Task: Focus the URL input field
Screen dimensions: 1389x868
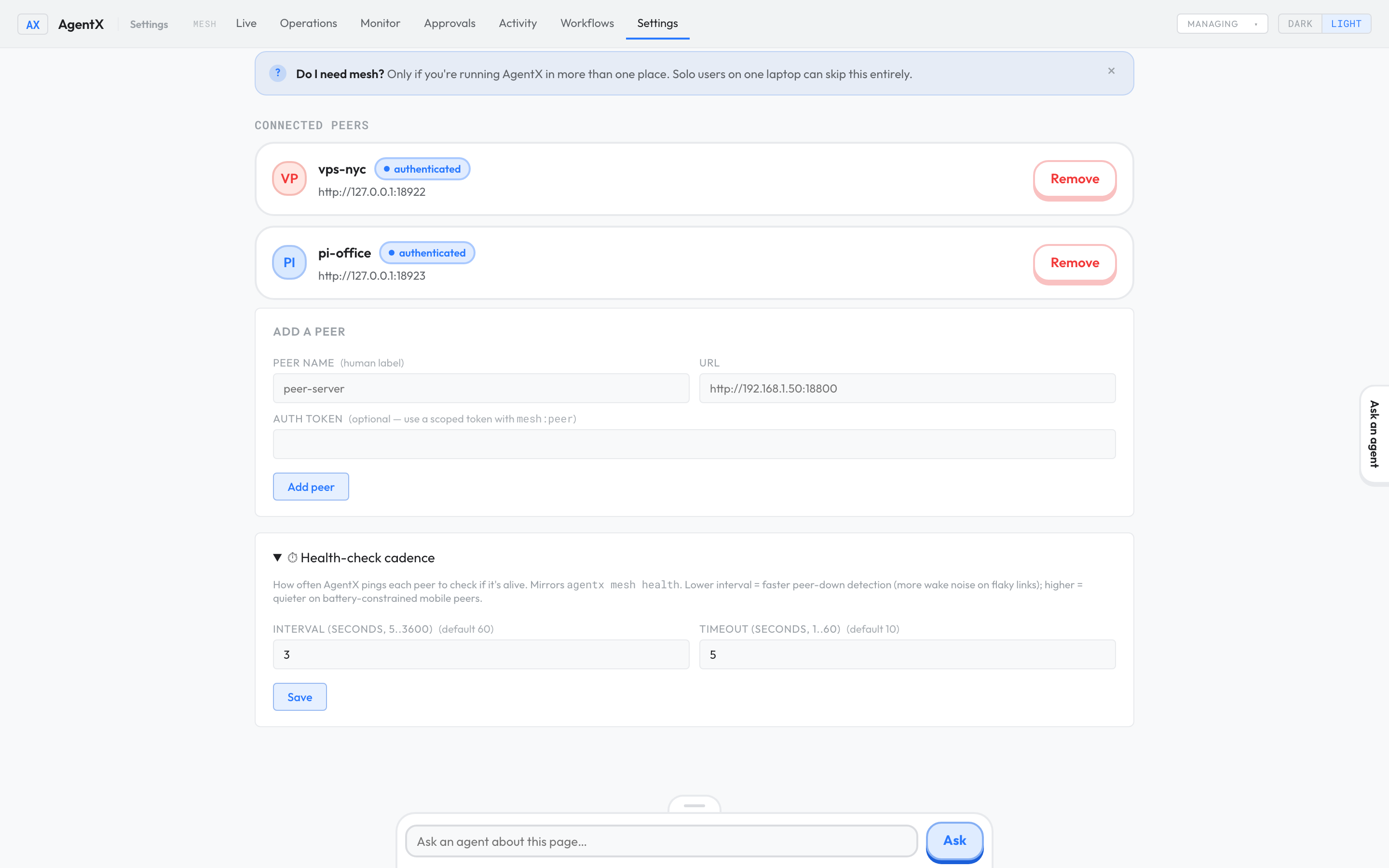Action: coord(907,389)
